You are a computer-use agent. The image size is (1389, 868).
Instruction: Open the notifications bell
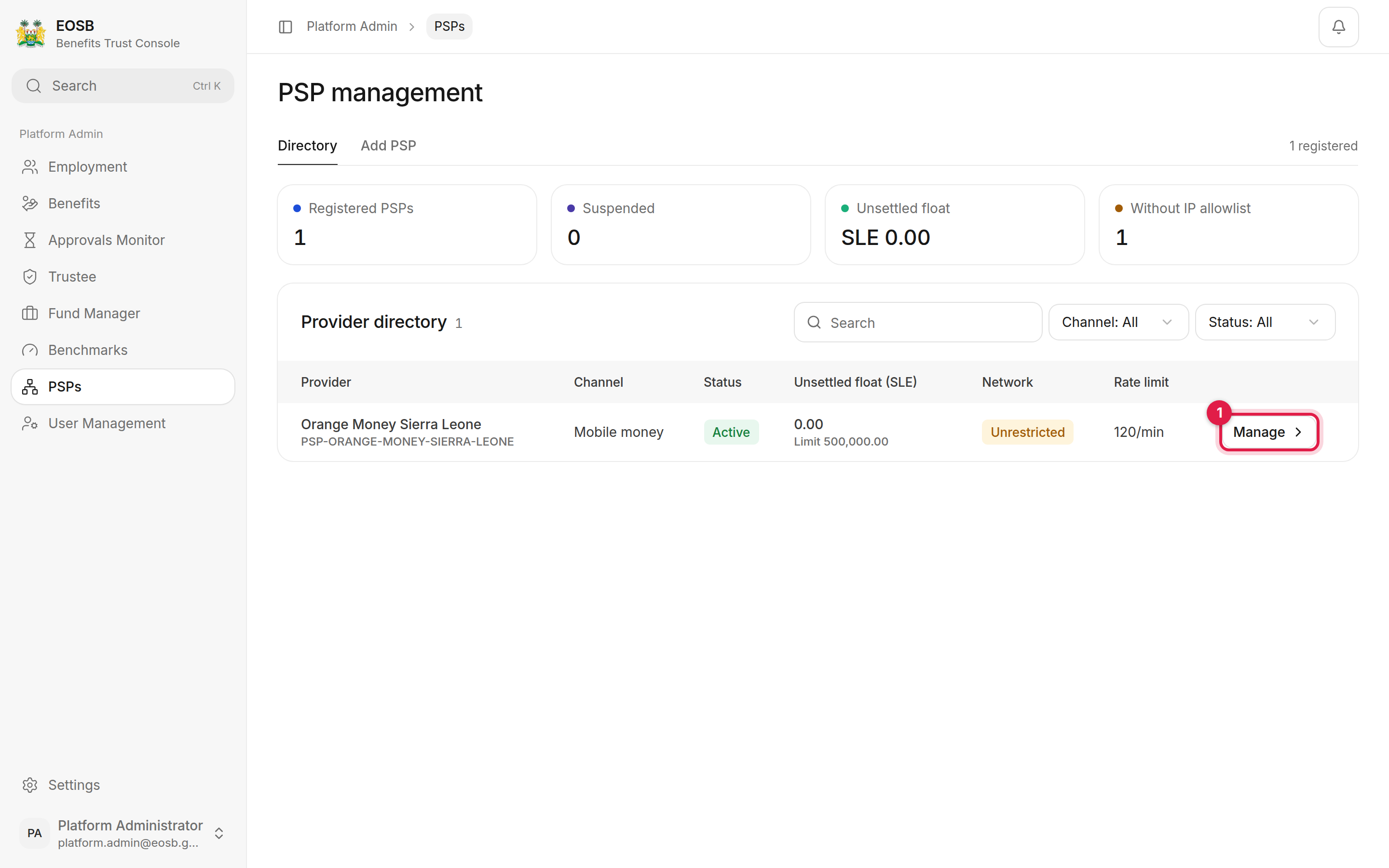click(1338, 27)
